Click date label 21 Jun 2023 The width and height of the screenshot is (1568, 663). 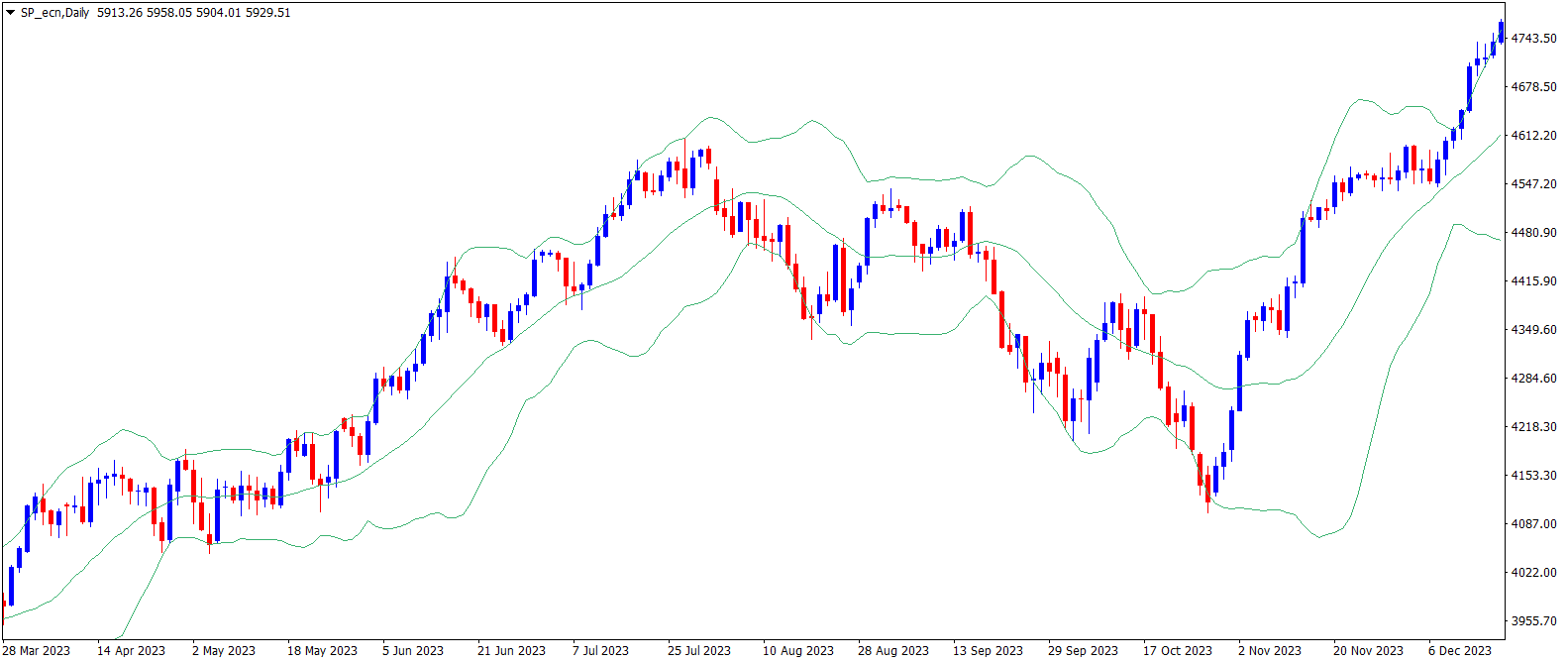511,651
